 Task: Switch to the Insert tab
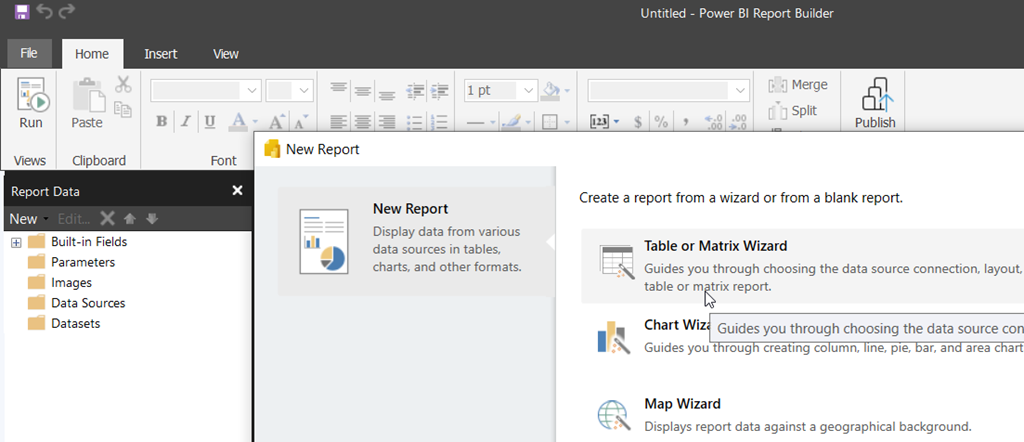coord(161,54)
